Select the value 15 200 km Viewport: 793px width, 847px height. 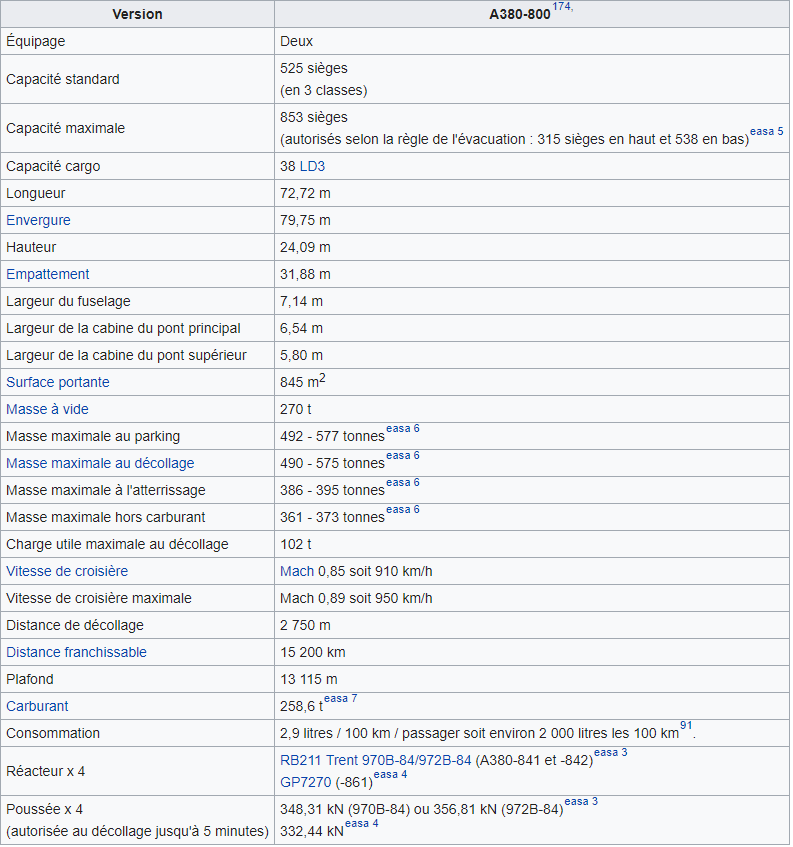pos(313,653)
